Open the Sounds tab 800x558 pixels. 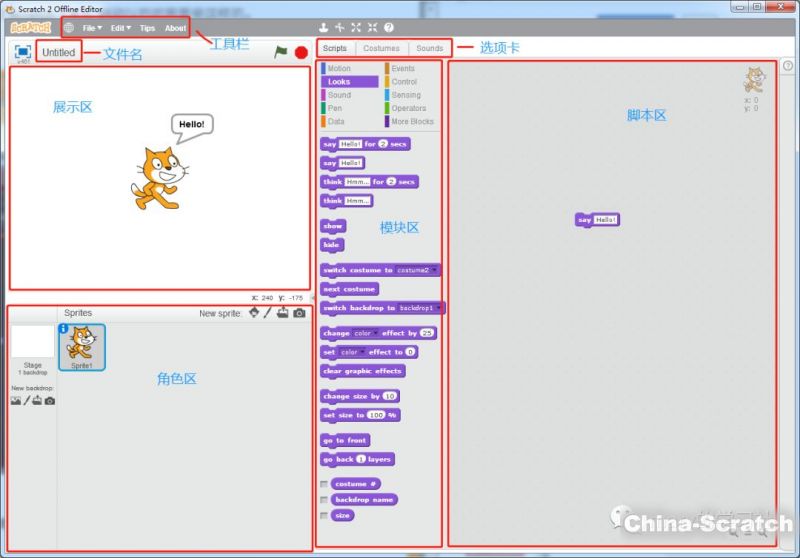[429, 48]
